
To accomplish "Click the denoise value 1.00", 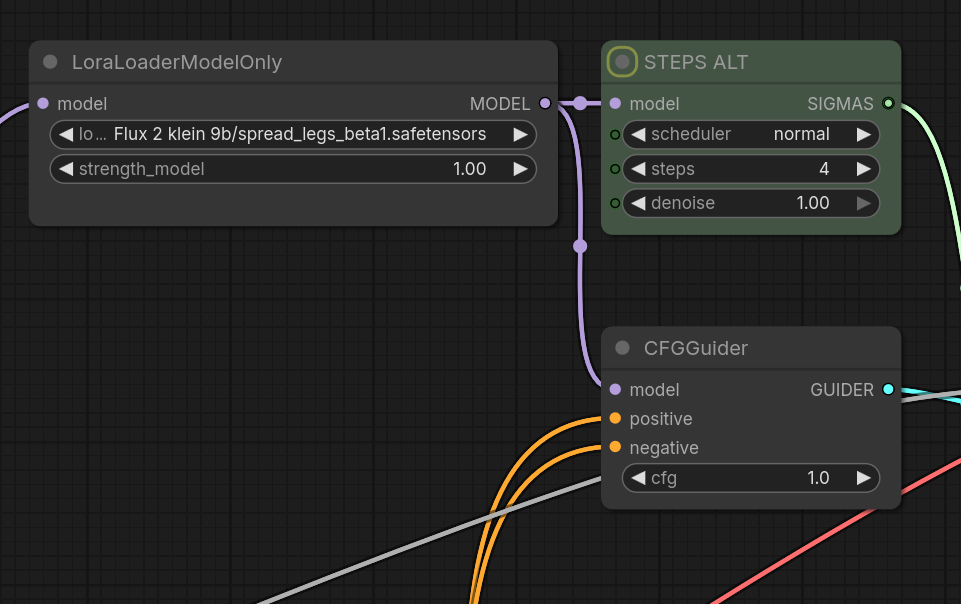I will (x=813, y=203).
